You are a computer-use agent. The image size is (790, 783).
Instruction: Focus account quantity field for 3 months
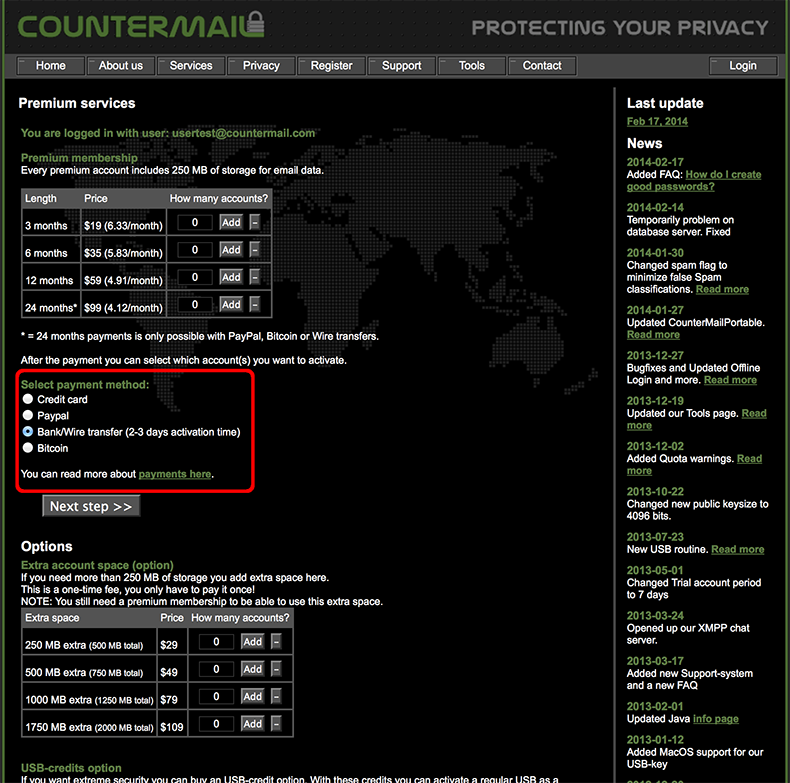tap(195, 222)
